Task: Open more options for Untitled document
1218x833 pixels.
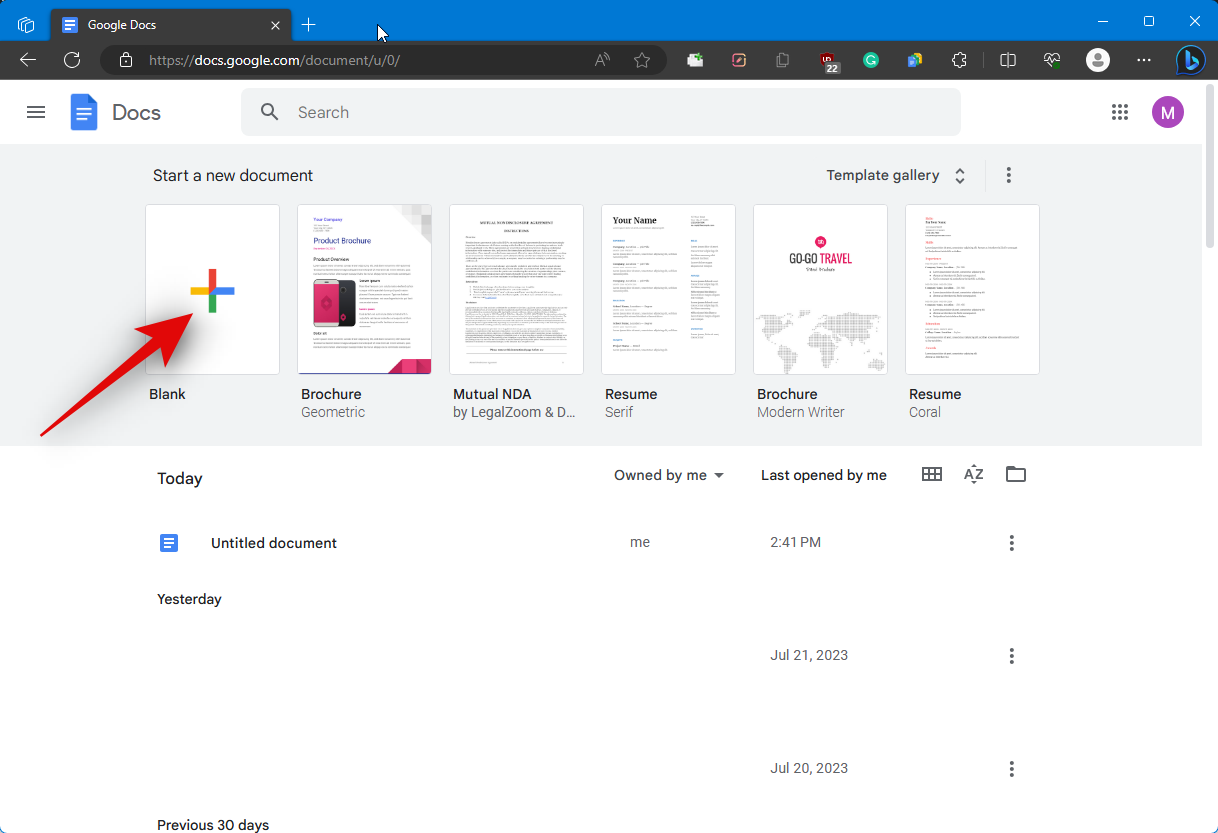Action: [x=1011, y=543]
